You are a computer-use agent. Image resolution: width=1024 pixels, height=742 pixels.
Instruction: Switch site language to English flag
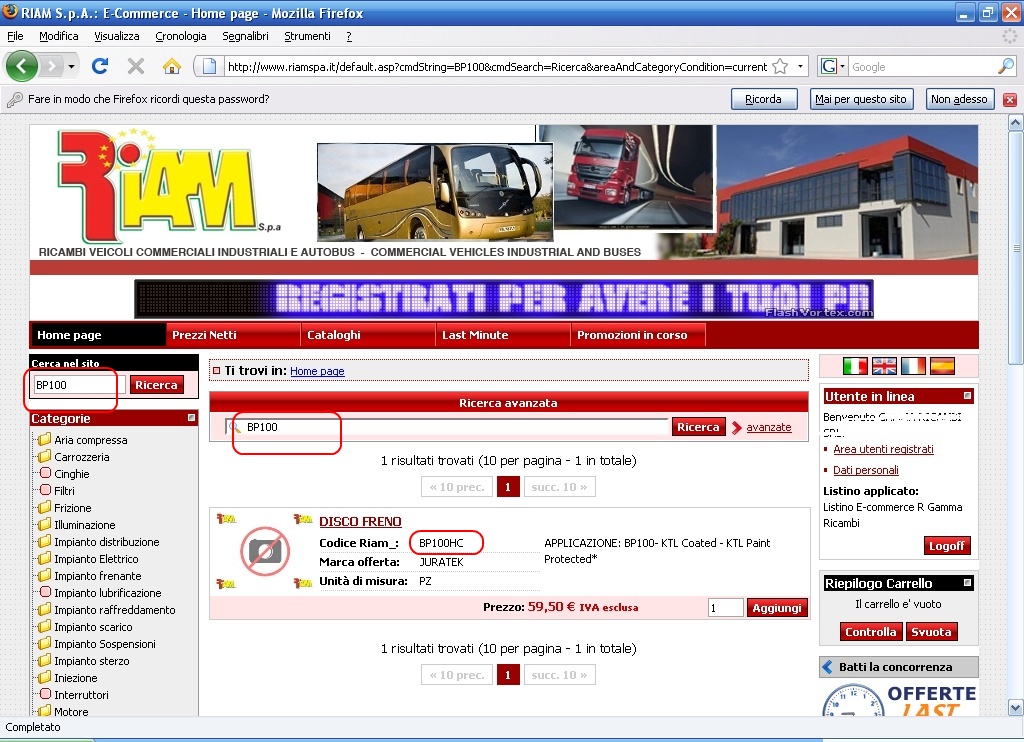[884, 366]
